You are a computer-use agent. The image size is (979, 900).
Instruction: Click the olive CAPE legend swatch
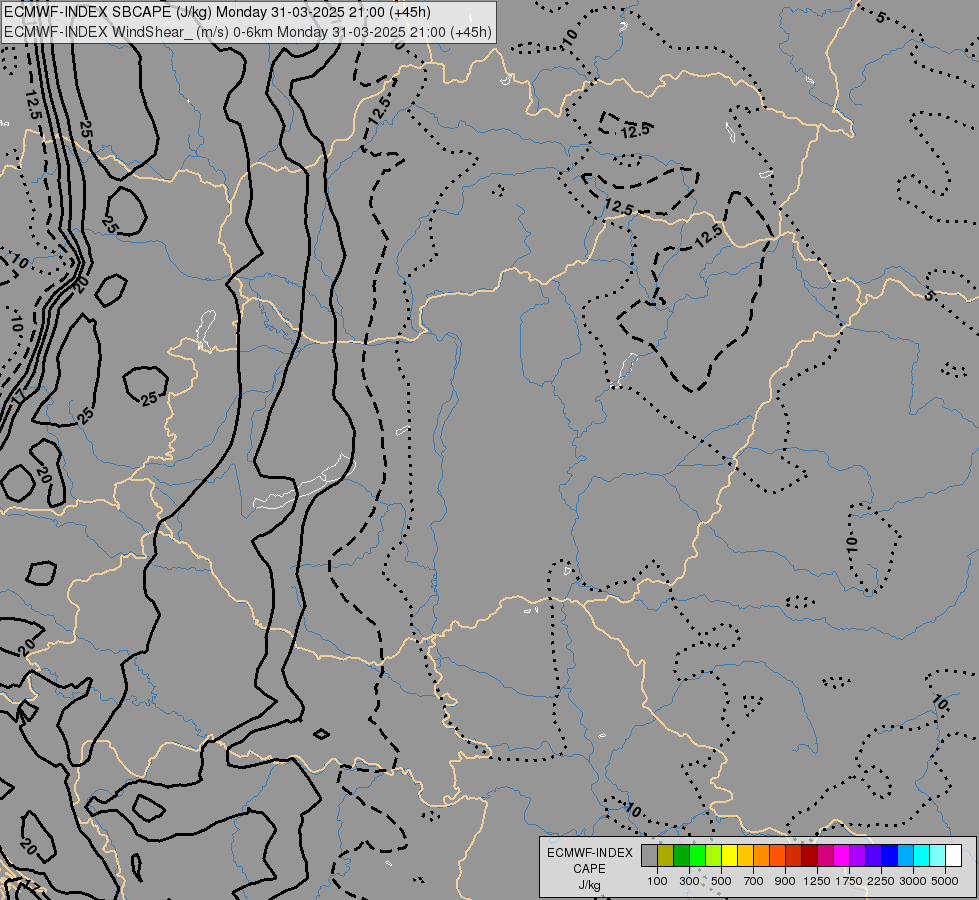[666, 855]
